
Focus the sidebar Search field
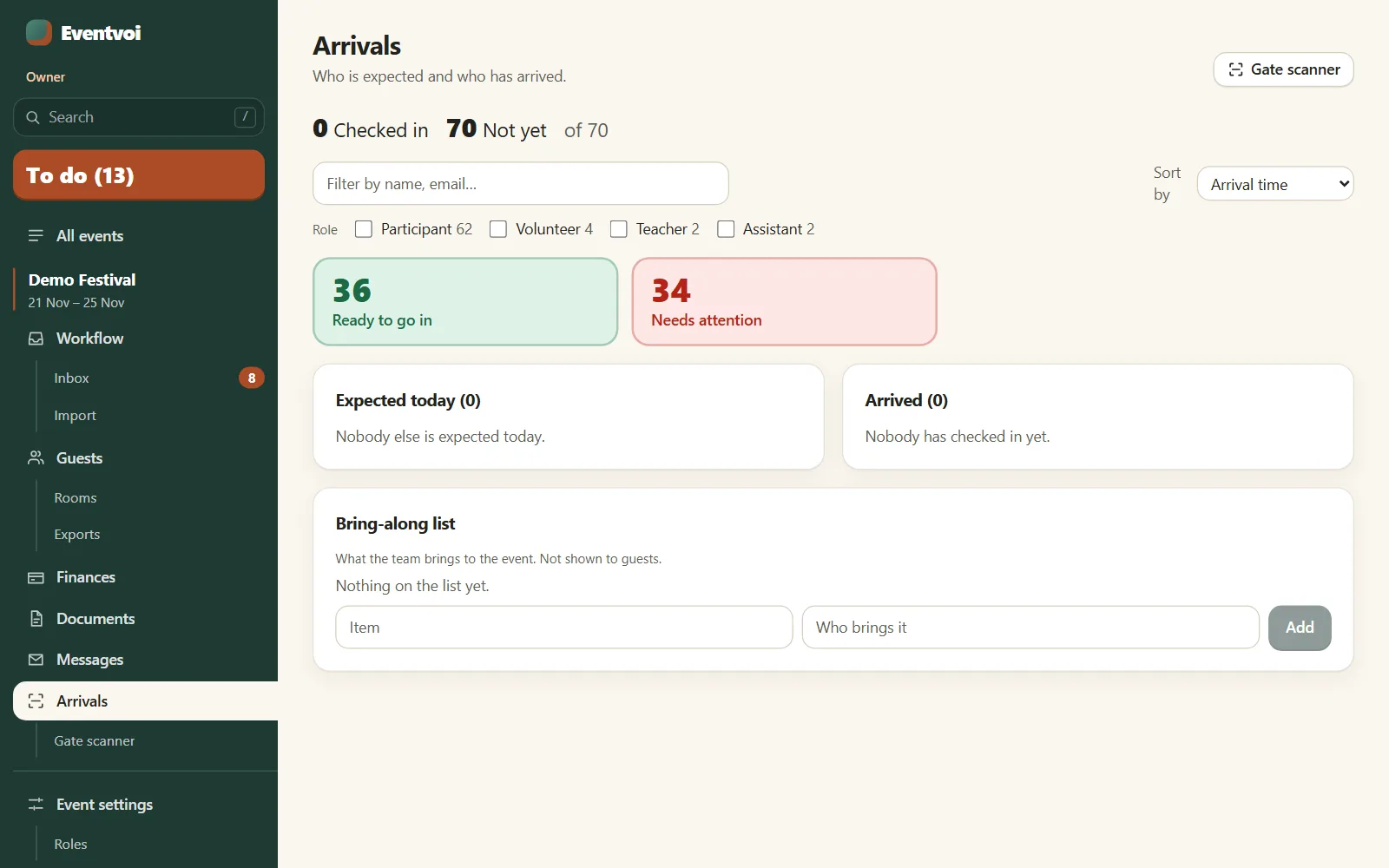(139, 117)
